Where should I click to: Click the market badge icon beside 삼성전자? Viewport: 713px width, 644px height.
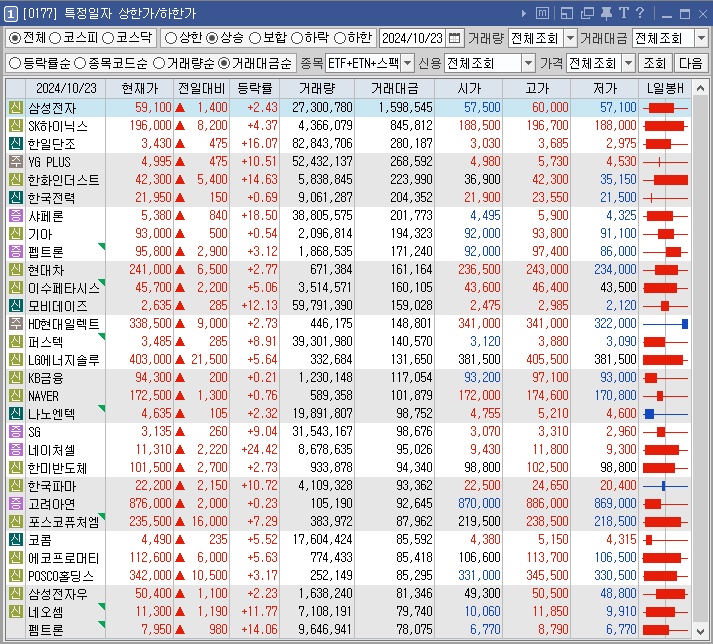pos(16,107)
